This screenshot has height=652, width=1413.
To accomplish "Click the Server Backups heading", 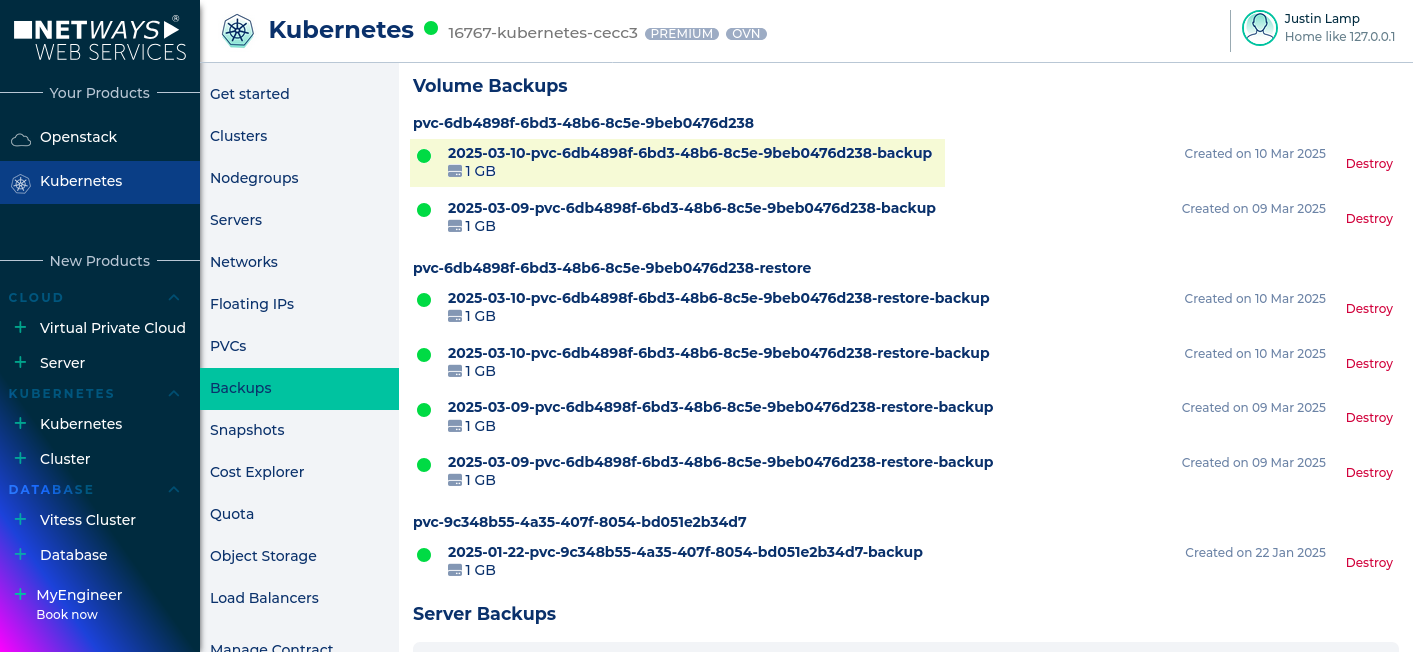I will click(484, 614).
